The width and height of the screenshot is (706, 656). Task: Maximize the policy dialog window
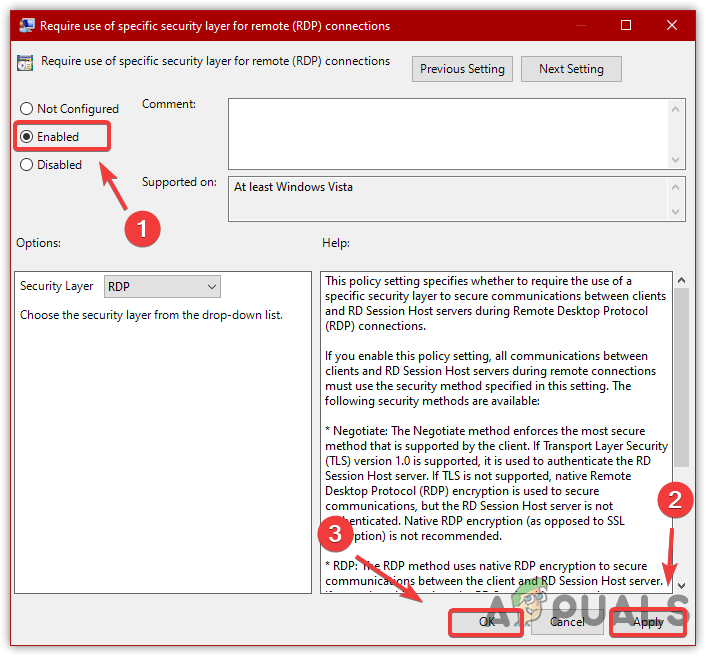tap(626, 25)
